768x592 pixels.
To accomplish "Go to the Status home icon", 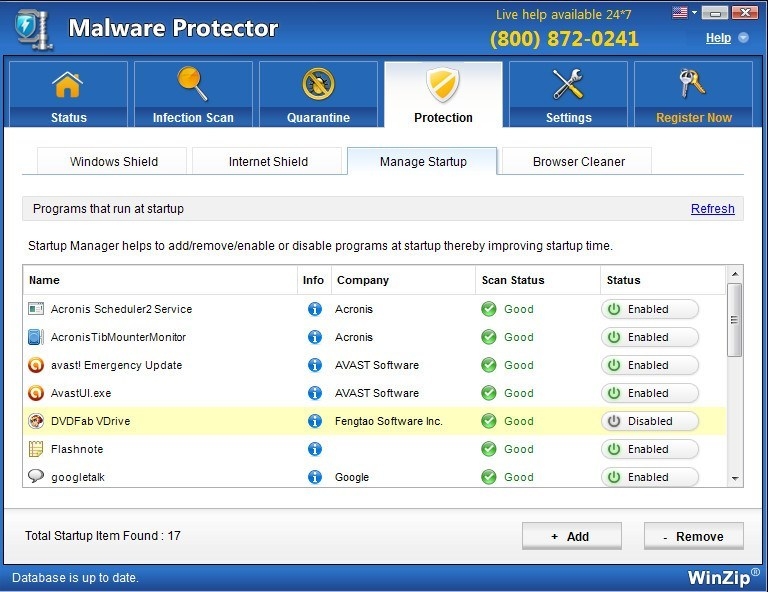I will pyautogui.click(x=68, y=86).
